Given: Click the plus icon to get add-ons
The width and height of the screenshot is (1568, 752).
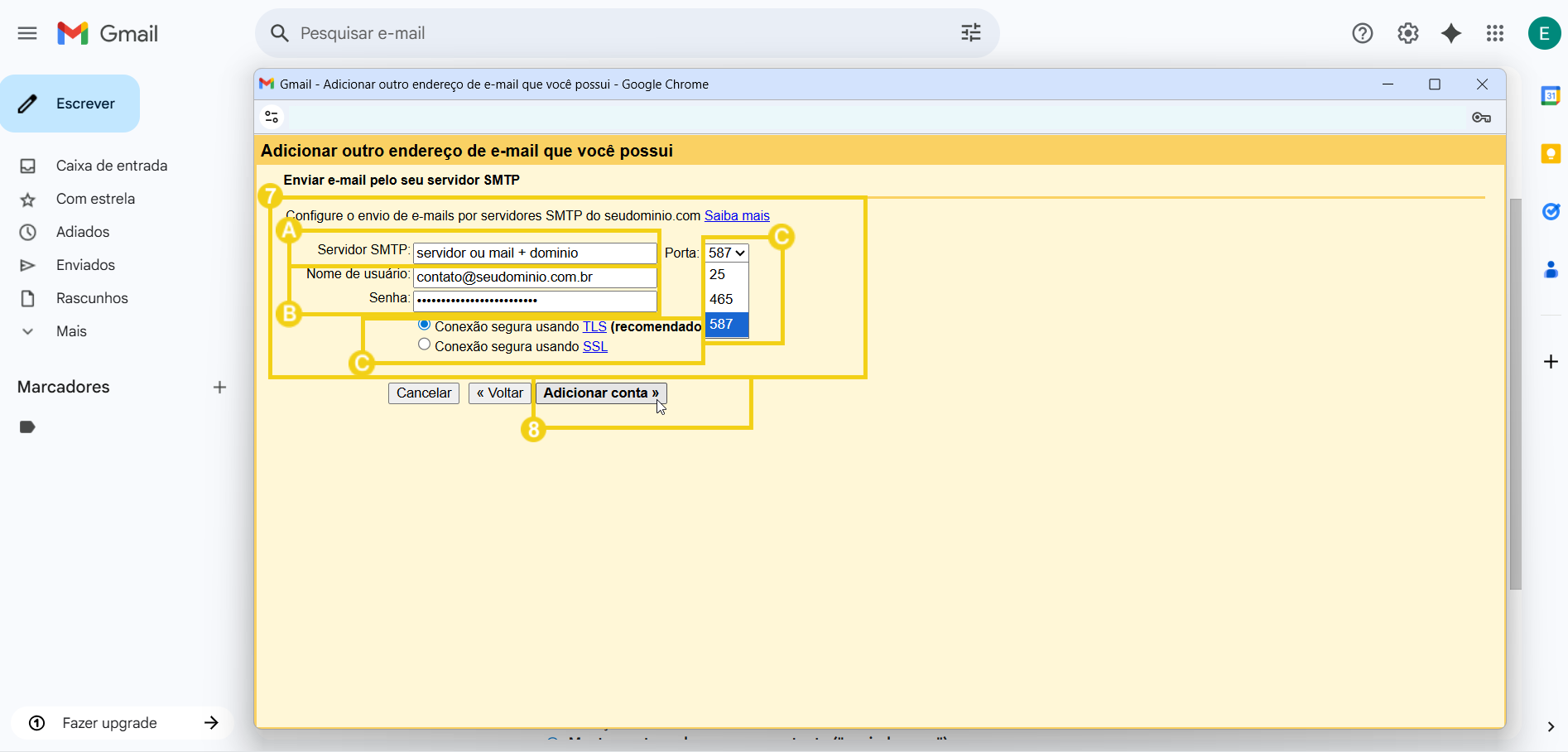Looking at the screenshot, I should click(1551, 362).
